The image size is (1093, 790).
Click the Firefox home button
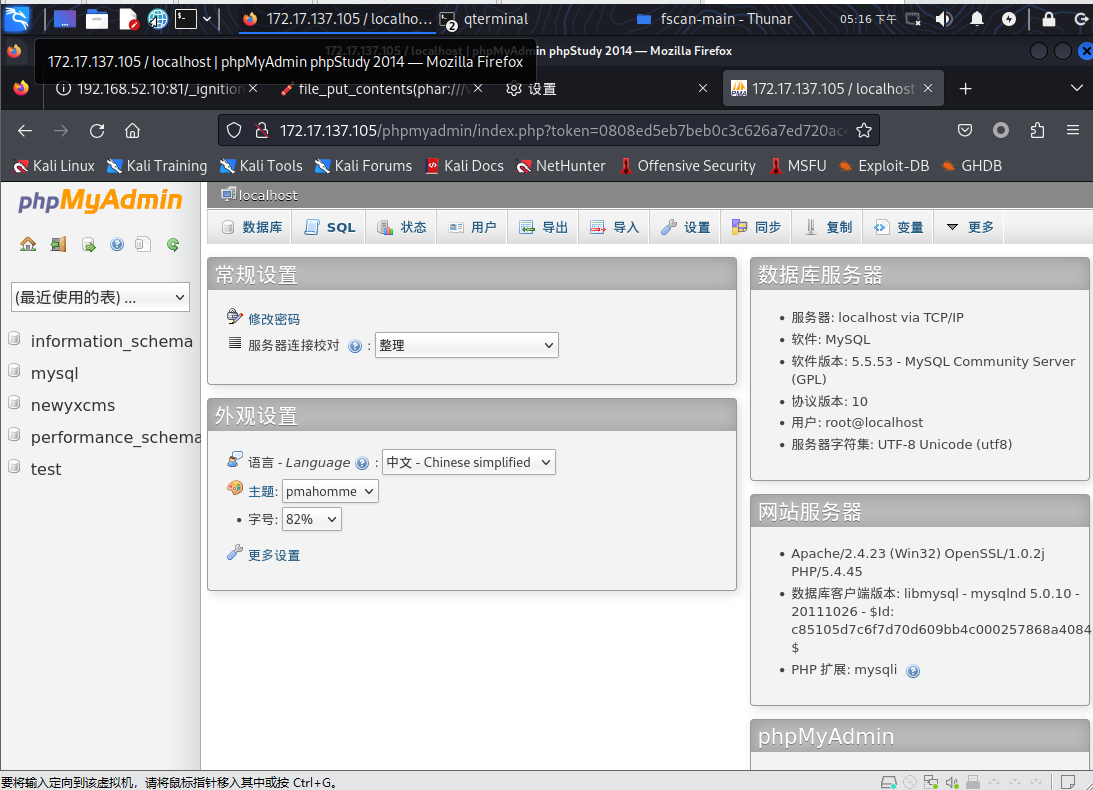click(x=132, y=130)
